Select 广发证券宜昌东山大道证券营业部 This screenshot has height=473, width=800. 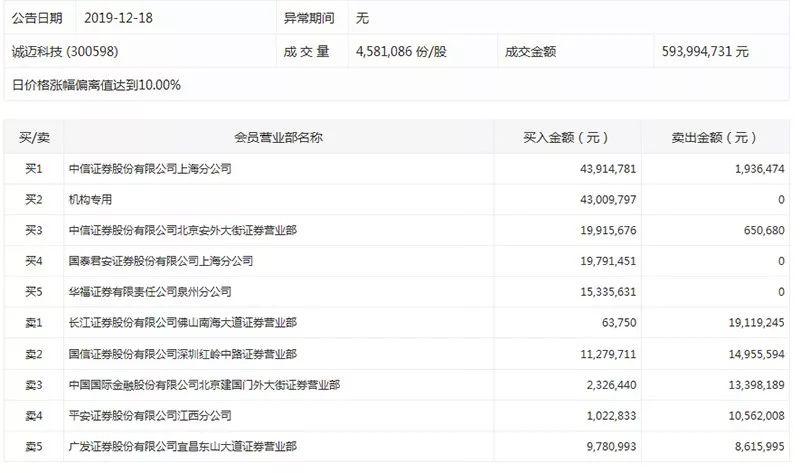[x=183, y=446]
